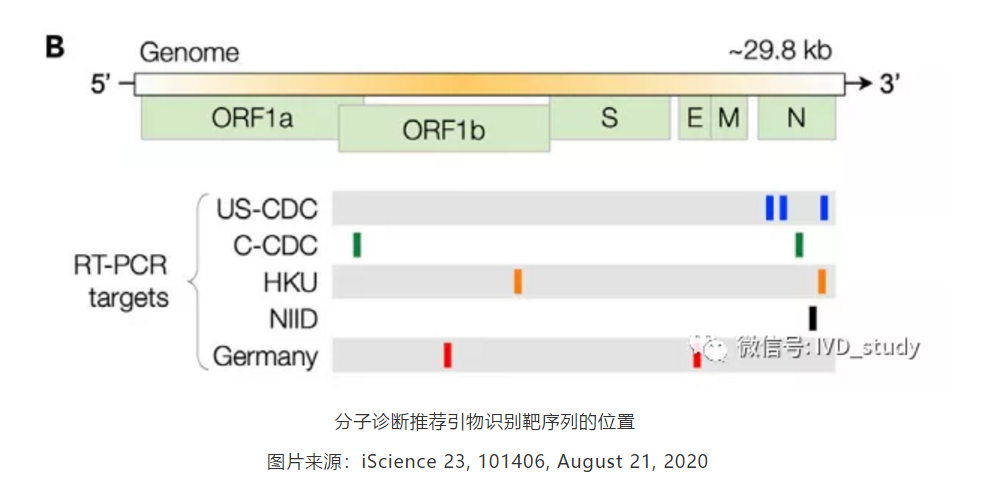The image size is (983, 494).
Task: Click the black NIID target marker
Action: tap(813, 318)
